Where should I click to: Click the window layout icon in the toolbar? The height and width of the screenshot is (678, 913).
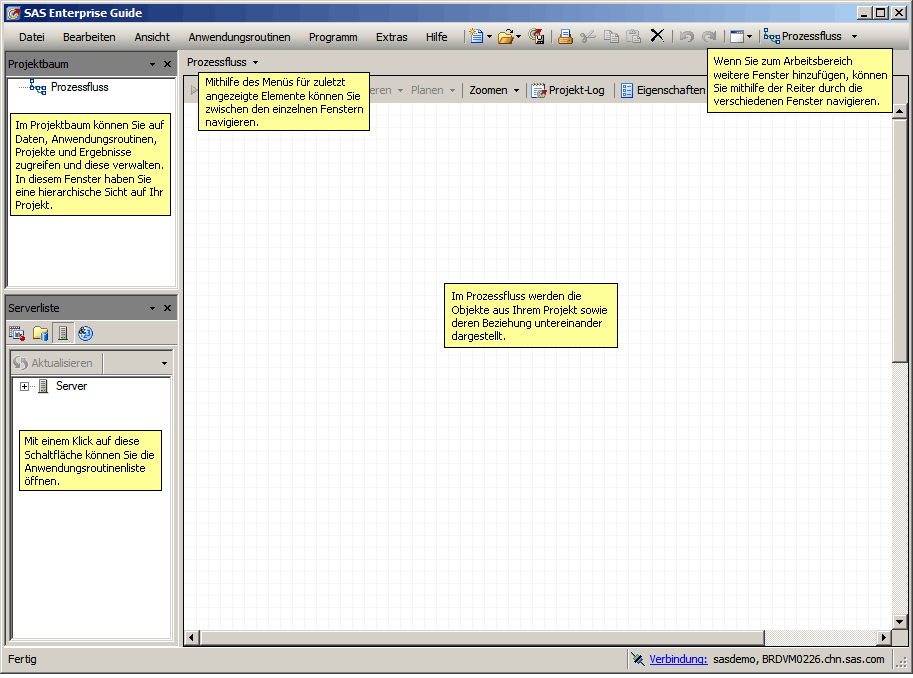[x=737, y=37]
